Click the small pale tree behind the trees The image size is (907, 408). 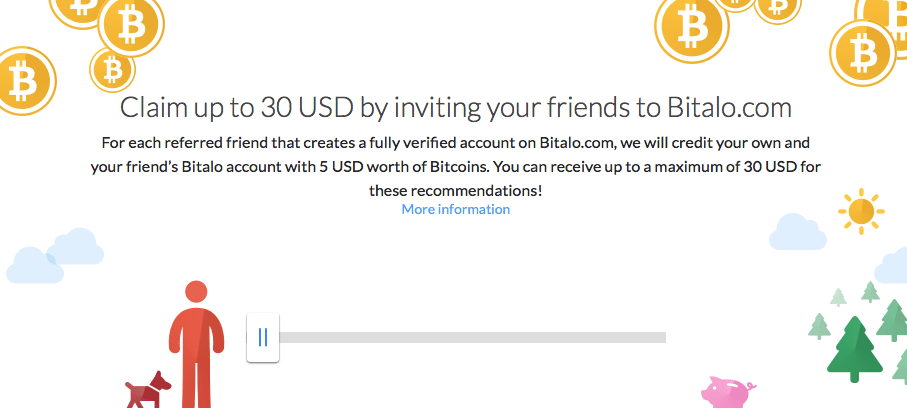pos(839,297)
